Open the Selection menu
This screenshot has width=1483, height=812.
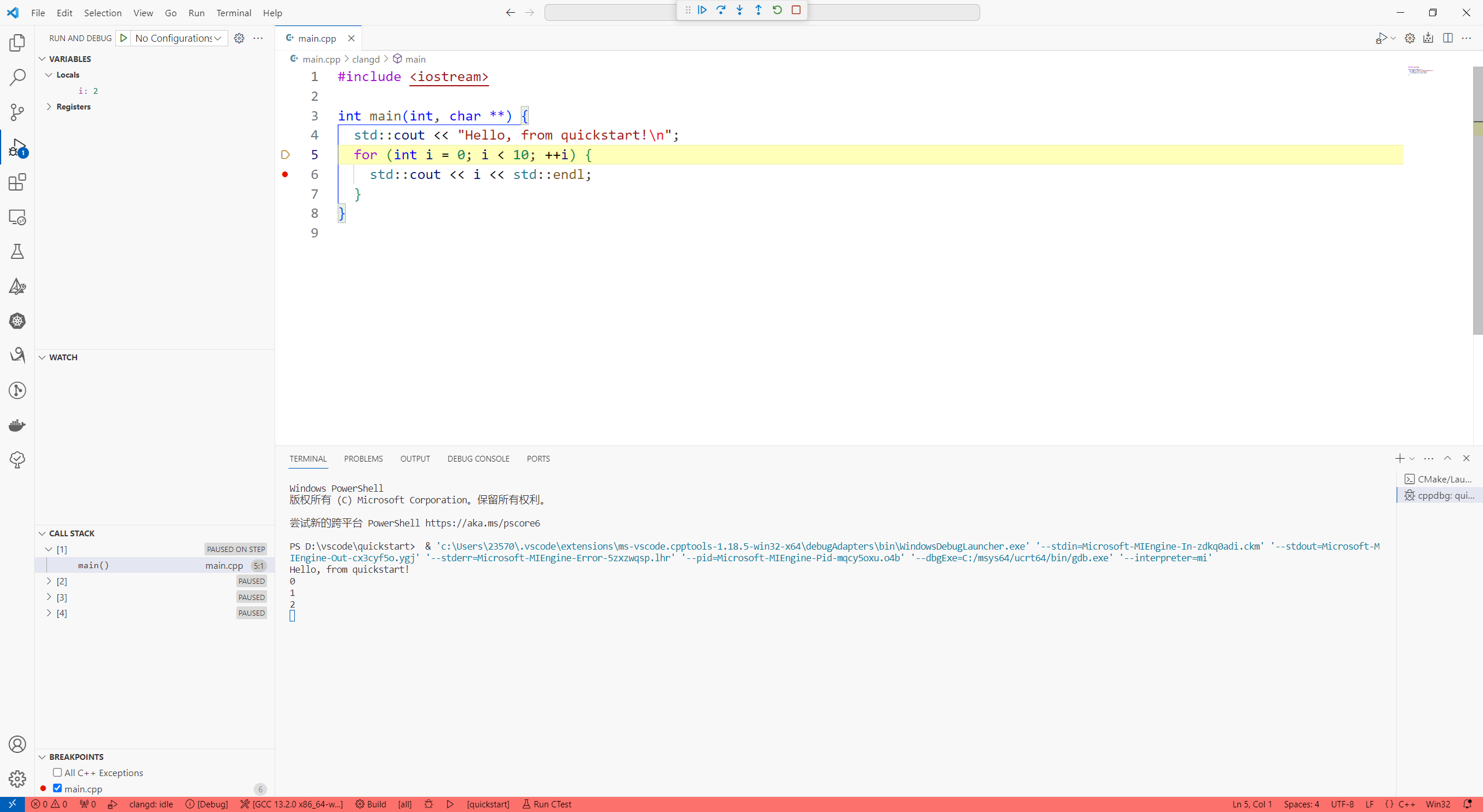[103, 13]
